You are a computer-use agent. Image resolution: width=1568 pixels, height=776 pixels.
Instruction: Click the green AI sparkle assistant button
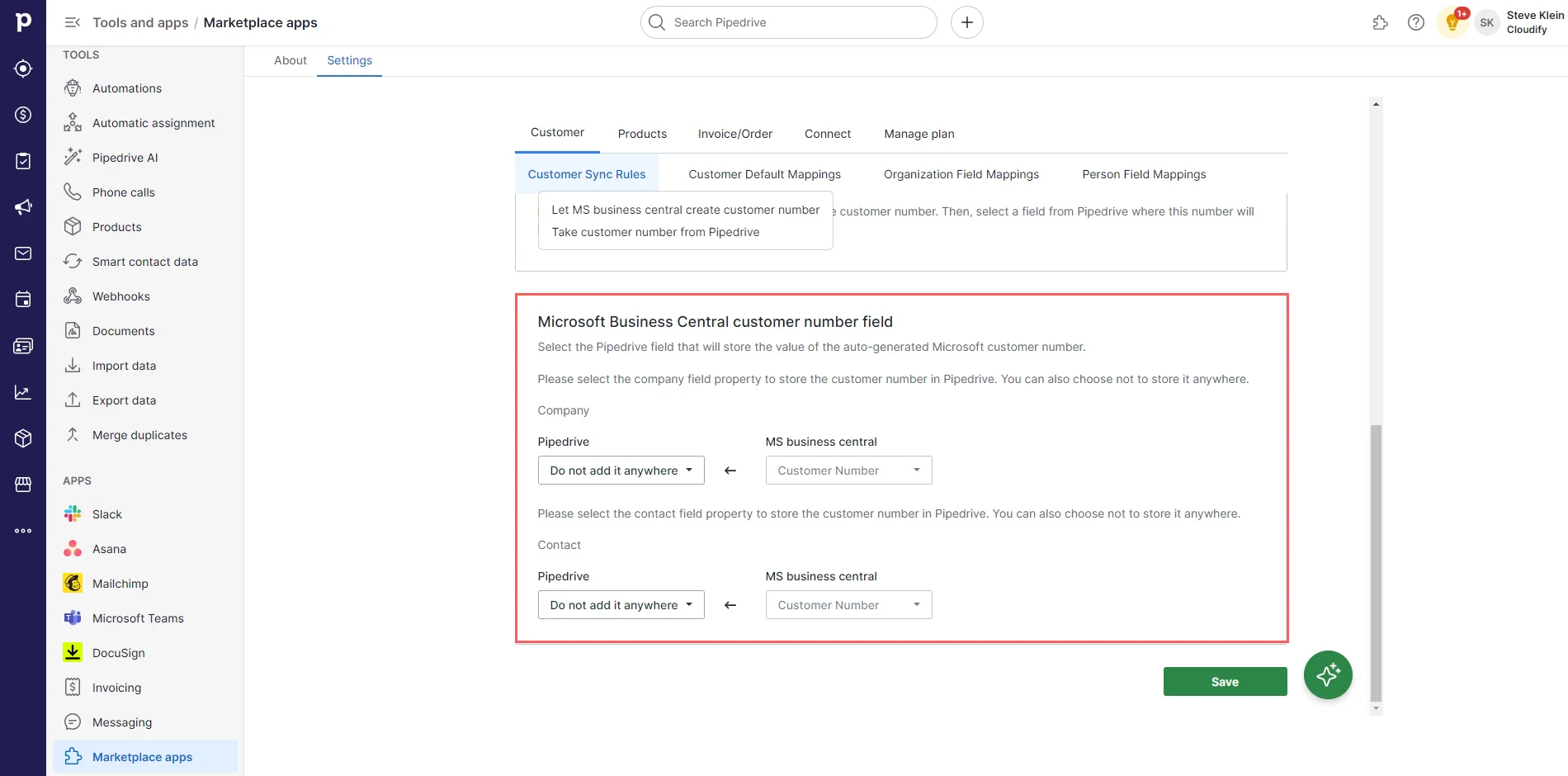(x=1328, y=674)
